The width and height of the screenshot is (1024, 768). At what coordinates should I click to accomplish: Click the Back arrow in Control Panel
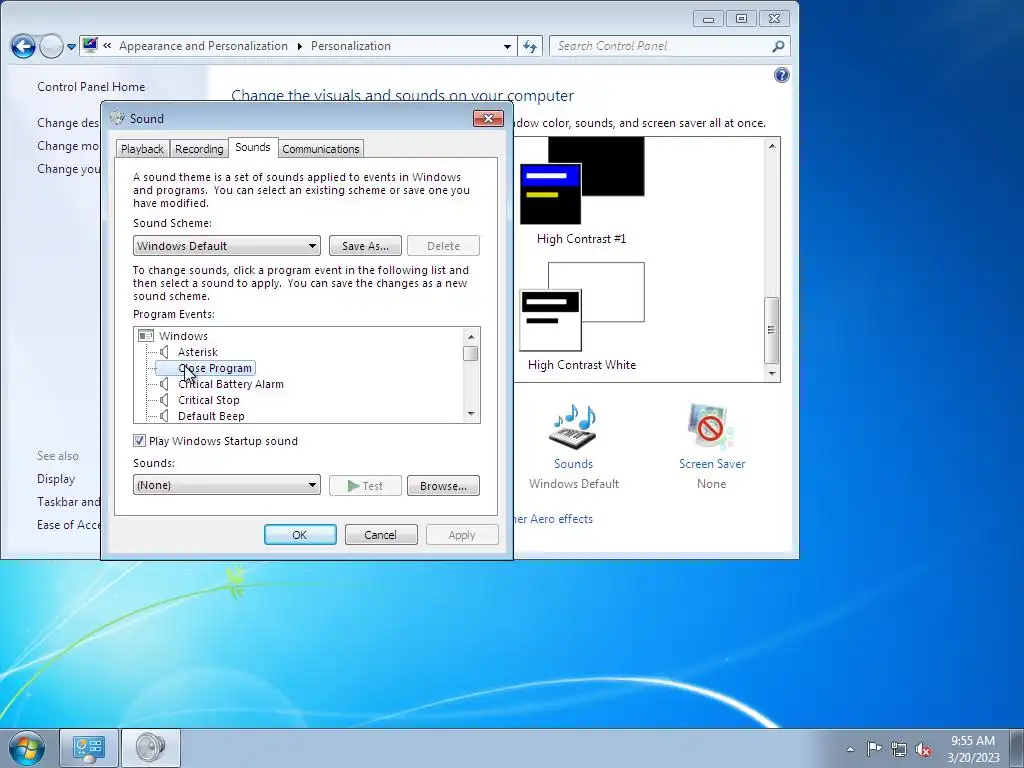[x=23, y=46]
